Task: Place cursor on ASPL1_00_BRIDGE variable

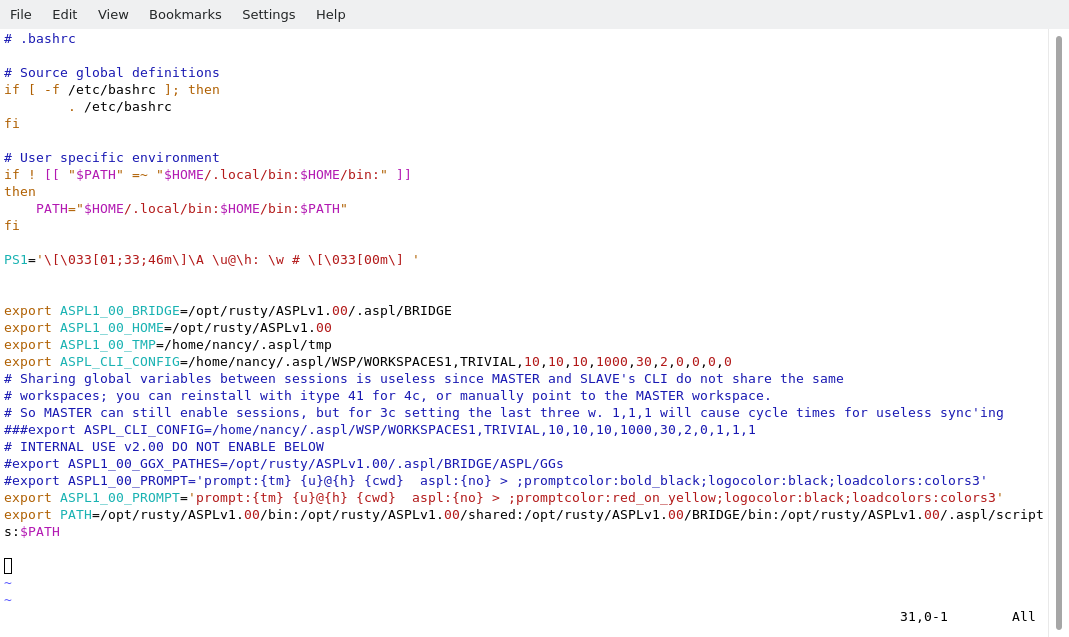Action: click(119, 311)
